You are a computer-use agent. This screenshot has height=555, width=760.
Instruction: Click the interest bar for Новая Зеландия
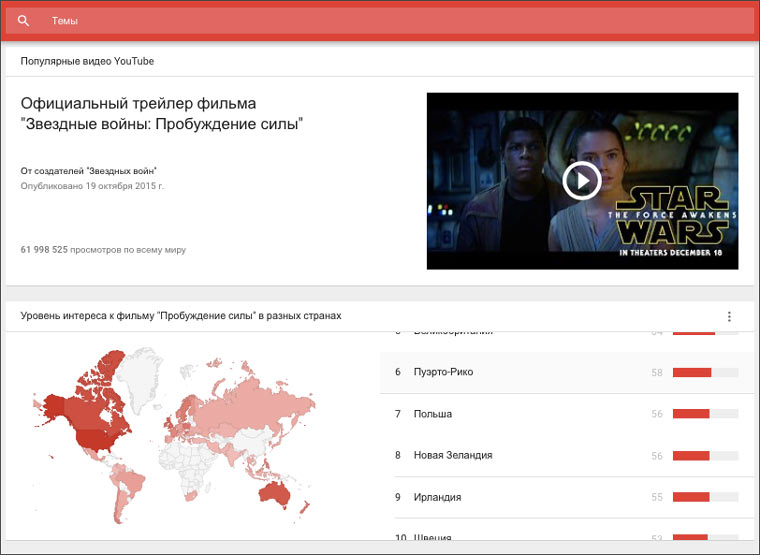(x=706, y=456)
